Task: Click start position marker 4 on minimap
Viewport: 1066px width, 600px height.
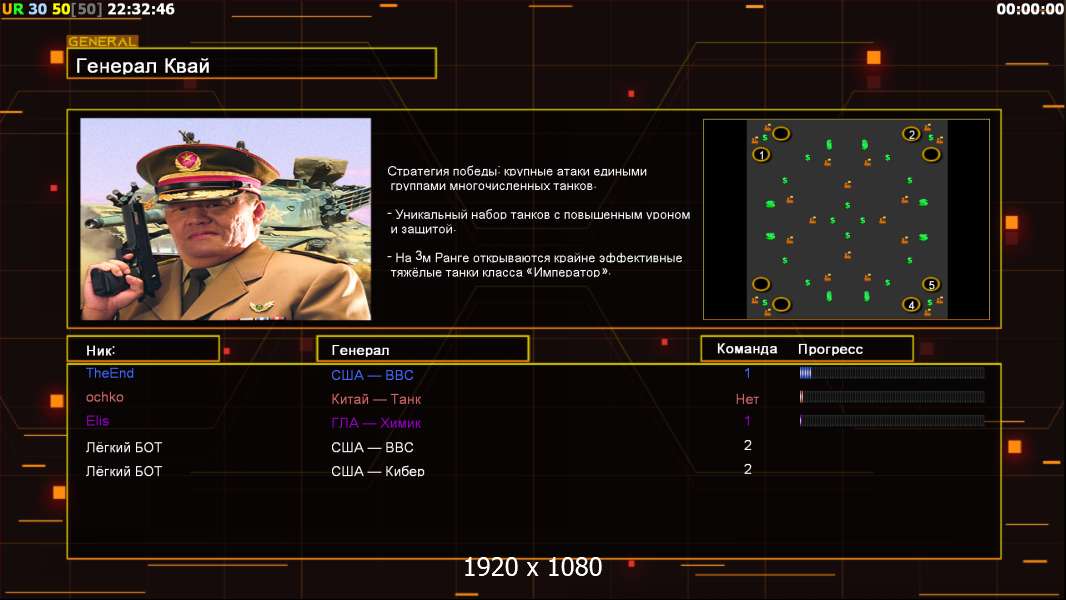Action: point(911,304)
